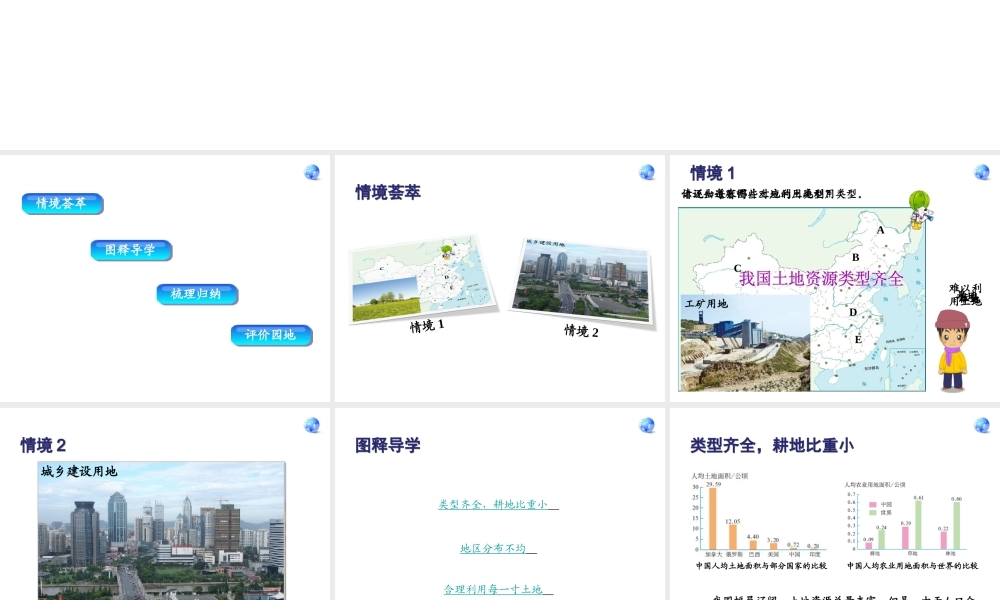The height and width of the screenshot is (600, 1000).
Task: Click the blue 梳理归纳 button
Action: (197, 294)
